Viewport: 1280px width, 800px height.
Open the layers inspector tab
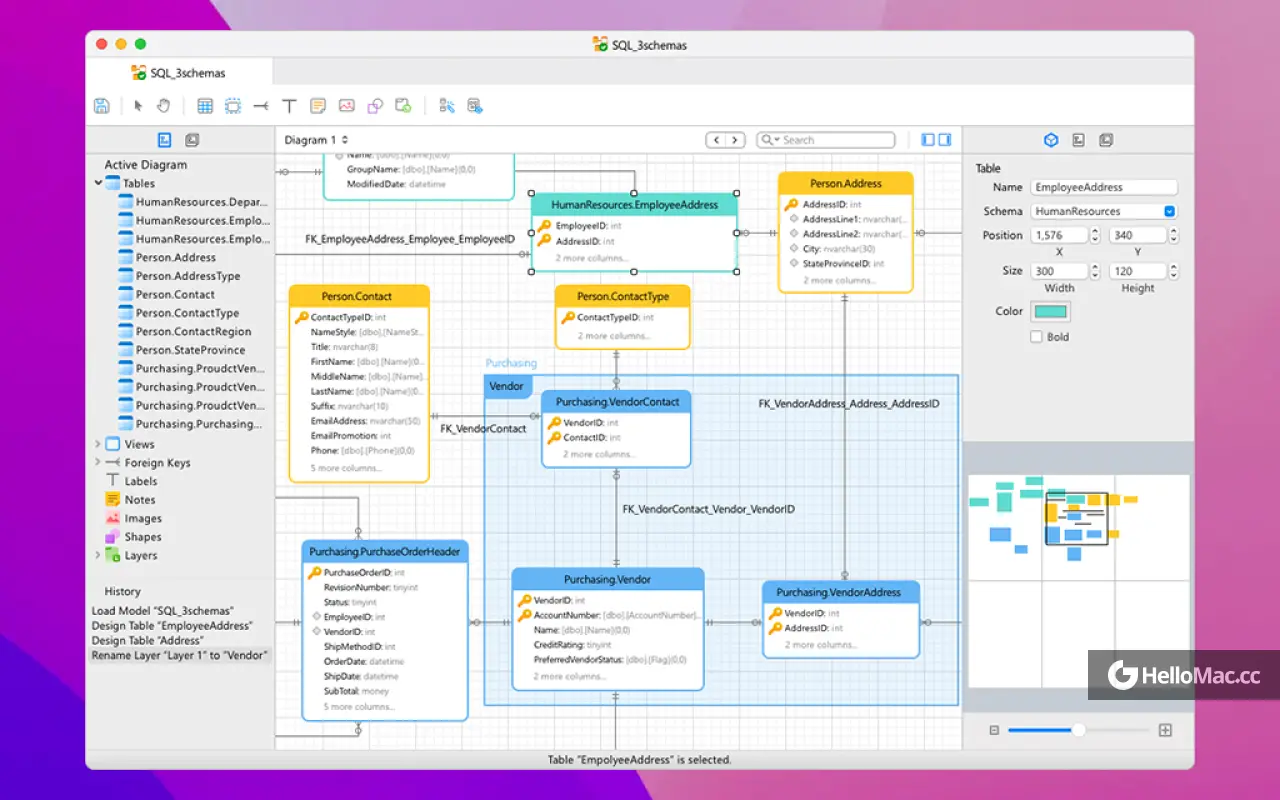[x=1105, y=140]
